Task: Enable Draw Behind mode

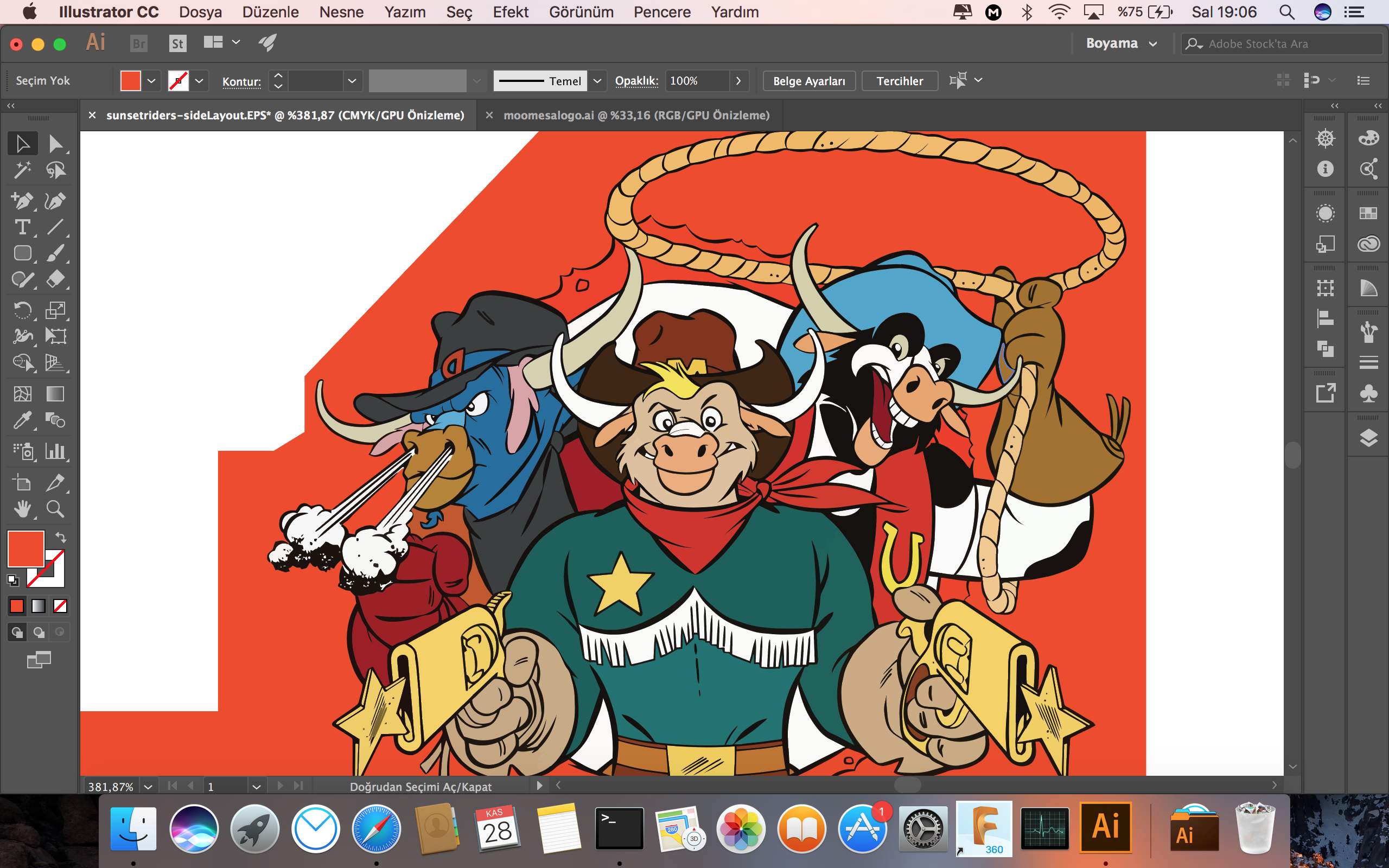Action: 39,632
